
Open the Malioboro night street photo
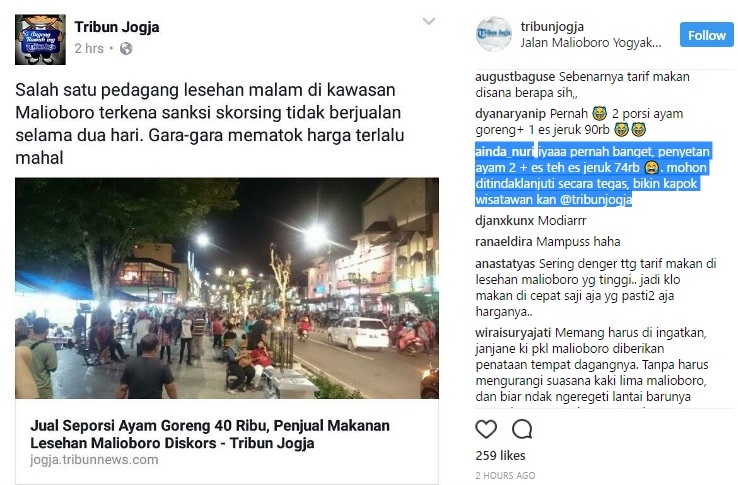227,288
